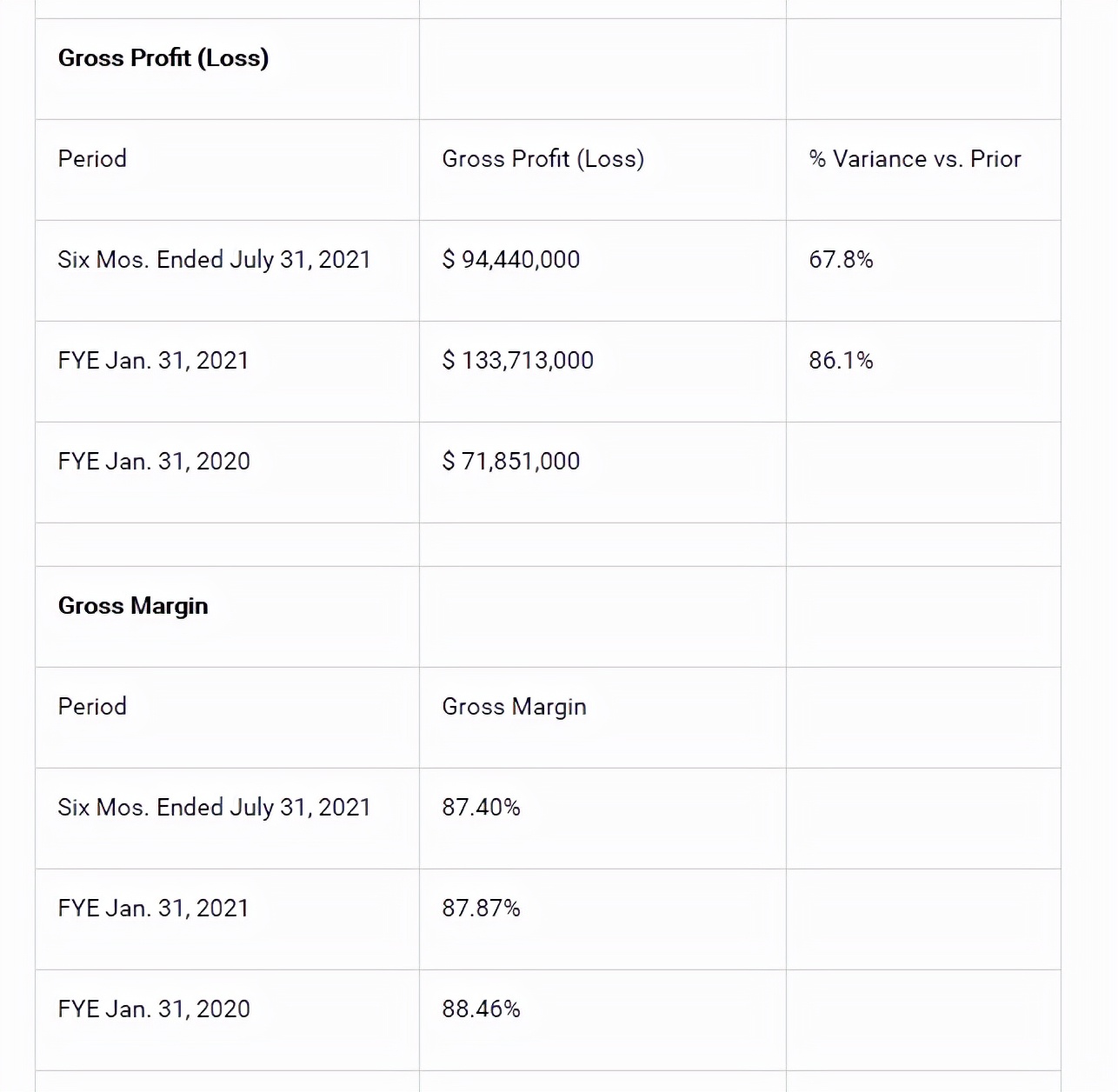Viewport: 1118px width, 1092px height.
Task: Click the FYE Jan. 31, 2020 label beside 88.46%
Action: pos(154,1009)
